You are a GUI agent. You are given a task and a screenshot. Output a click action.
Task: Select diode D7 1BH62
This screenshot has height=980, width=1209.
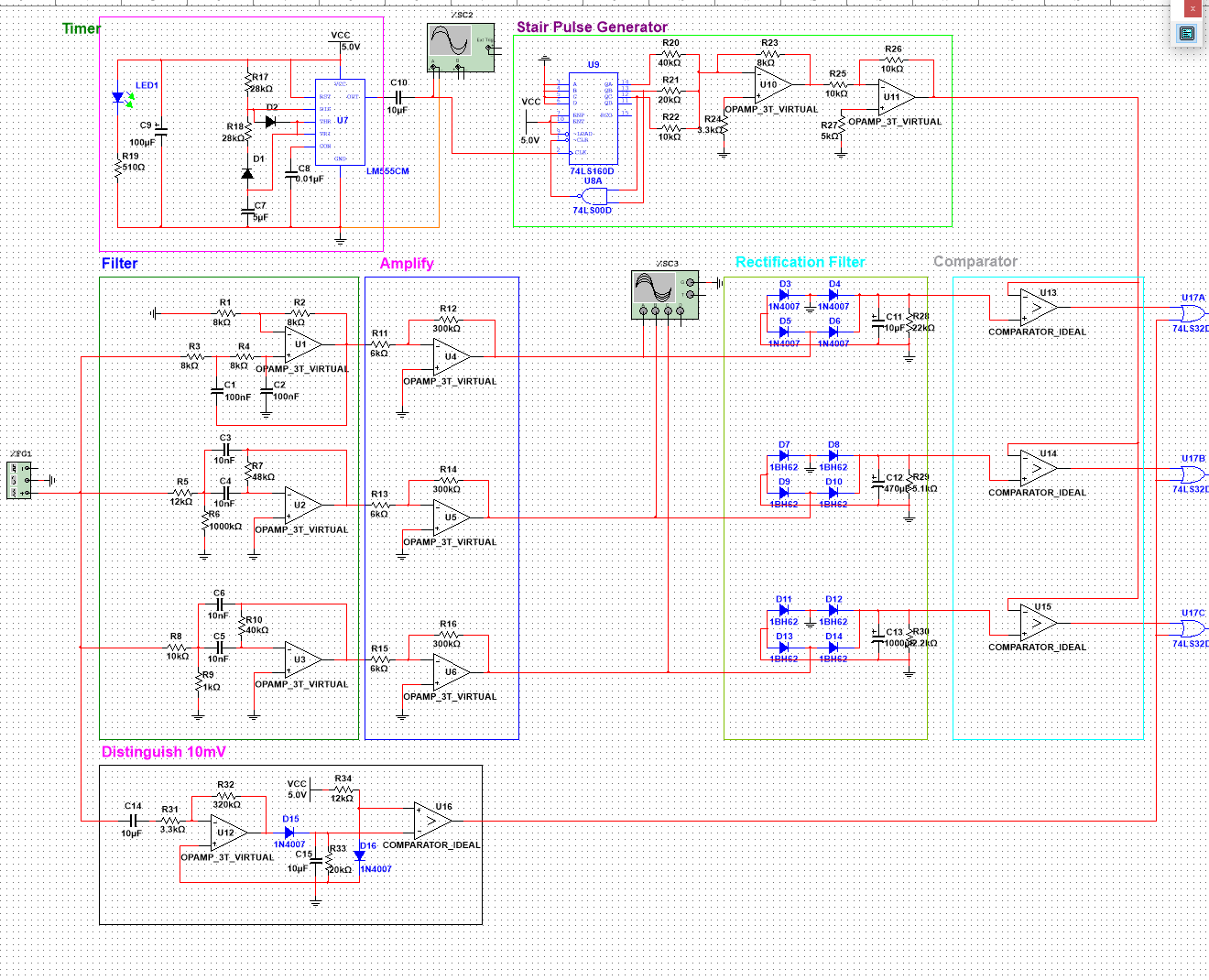coord(784,455)
